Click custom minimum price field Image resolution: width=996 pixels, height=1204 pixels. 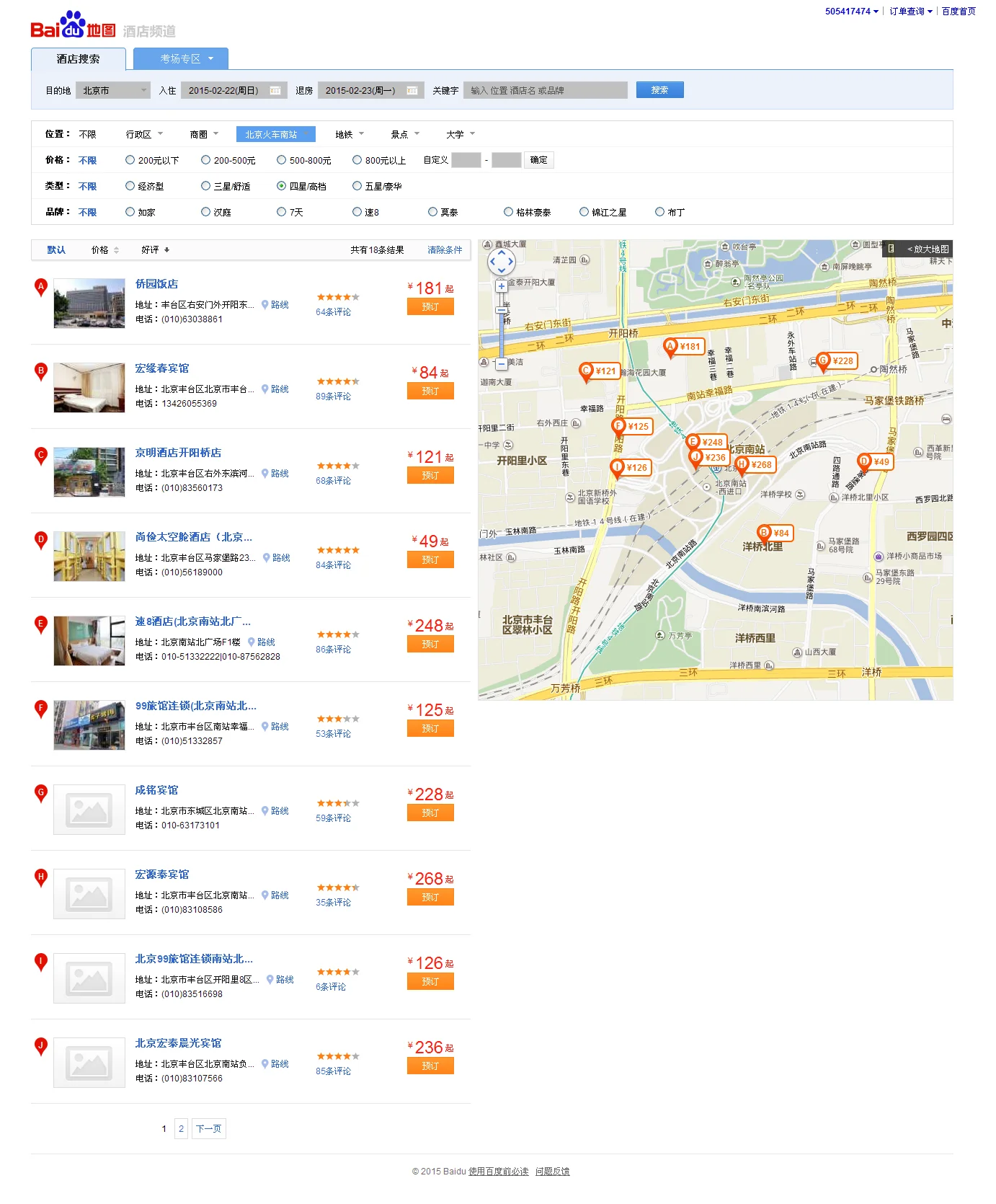[x=466, y=160]
